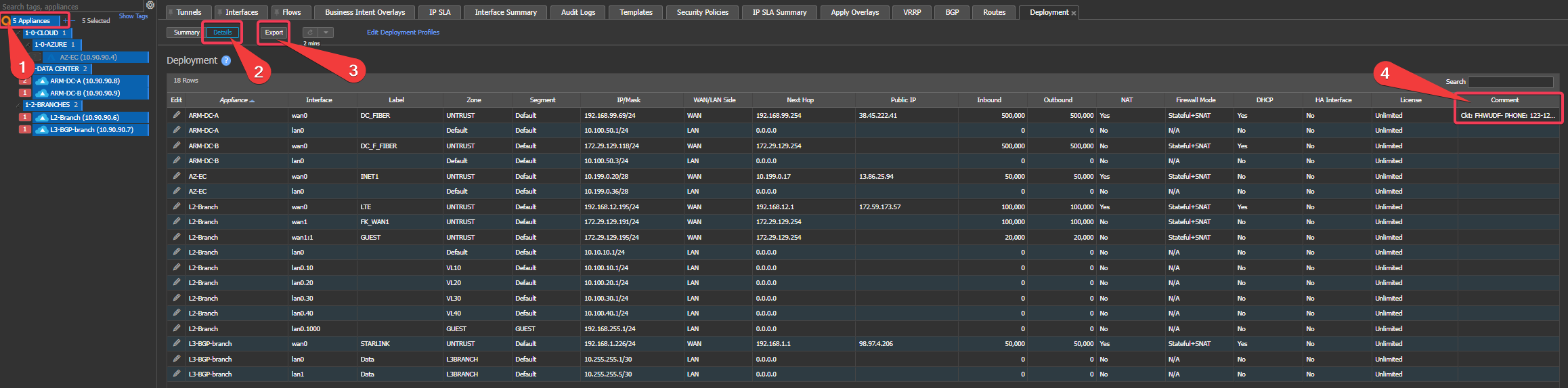Switch to Summary view
1568x388 pixels.
(x=186, y=33)
